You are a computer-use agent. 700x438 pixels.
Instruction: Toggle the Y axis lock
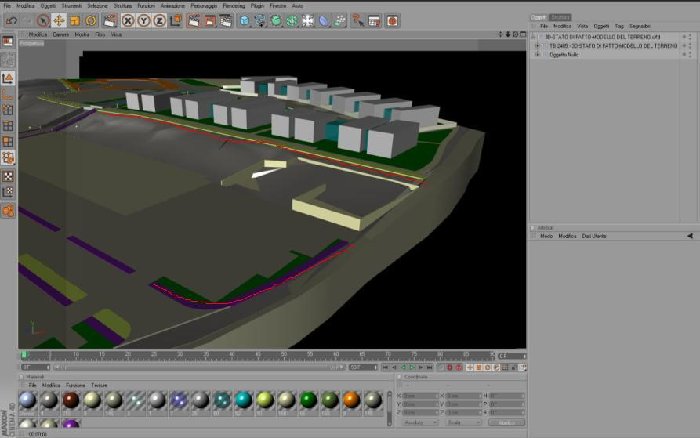(x=144, y=21)
